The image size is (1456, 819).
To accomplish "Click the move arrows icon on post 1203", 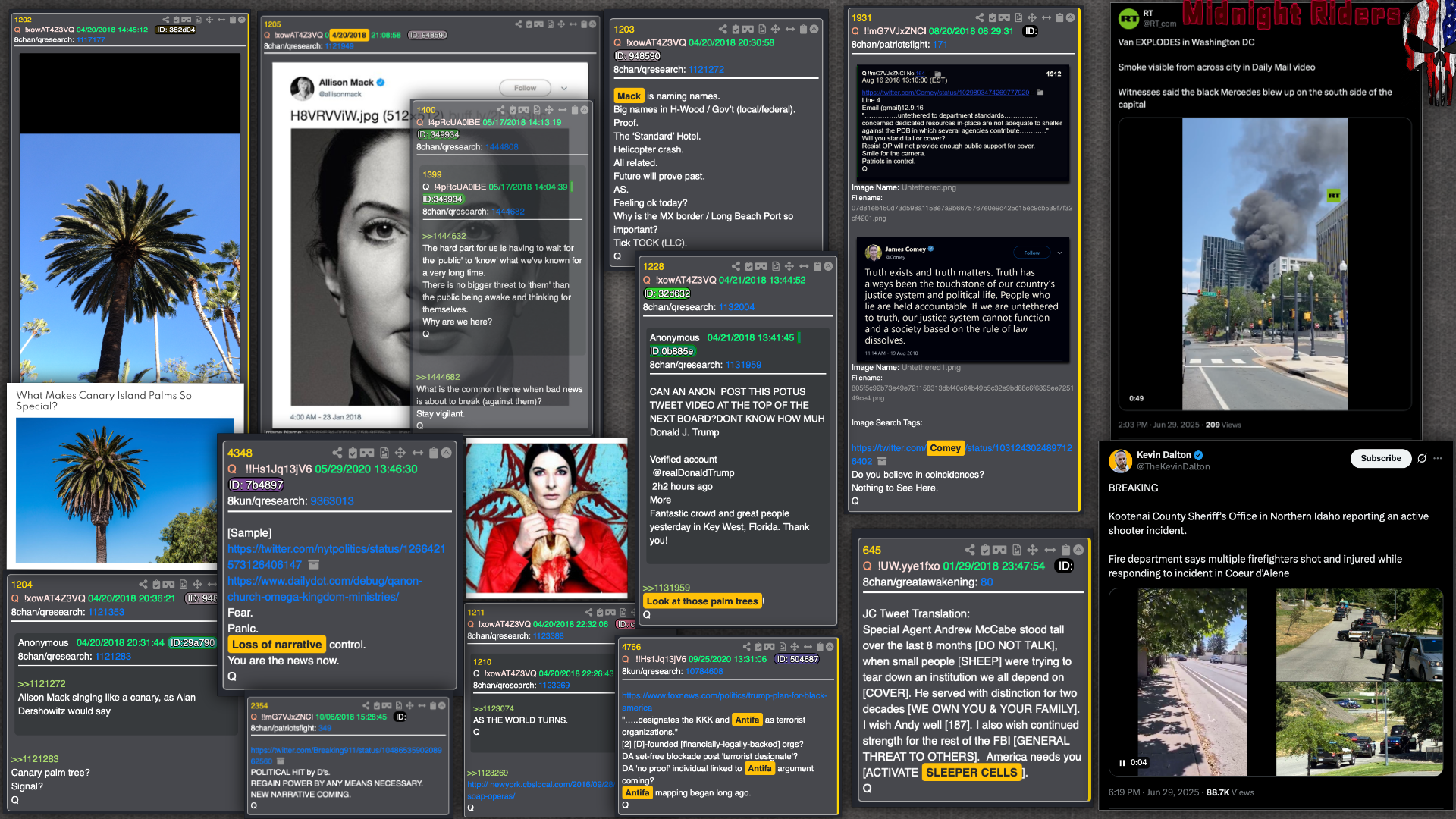I will coord(775,29).
